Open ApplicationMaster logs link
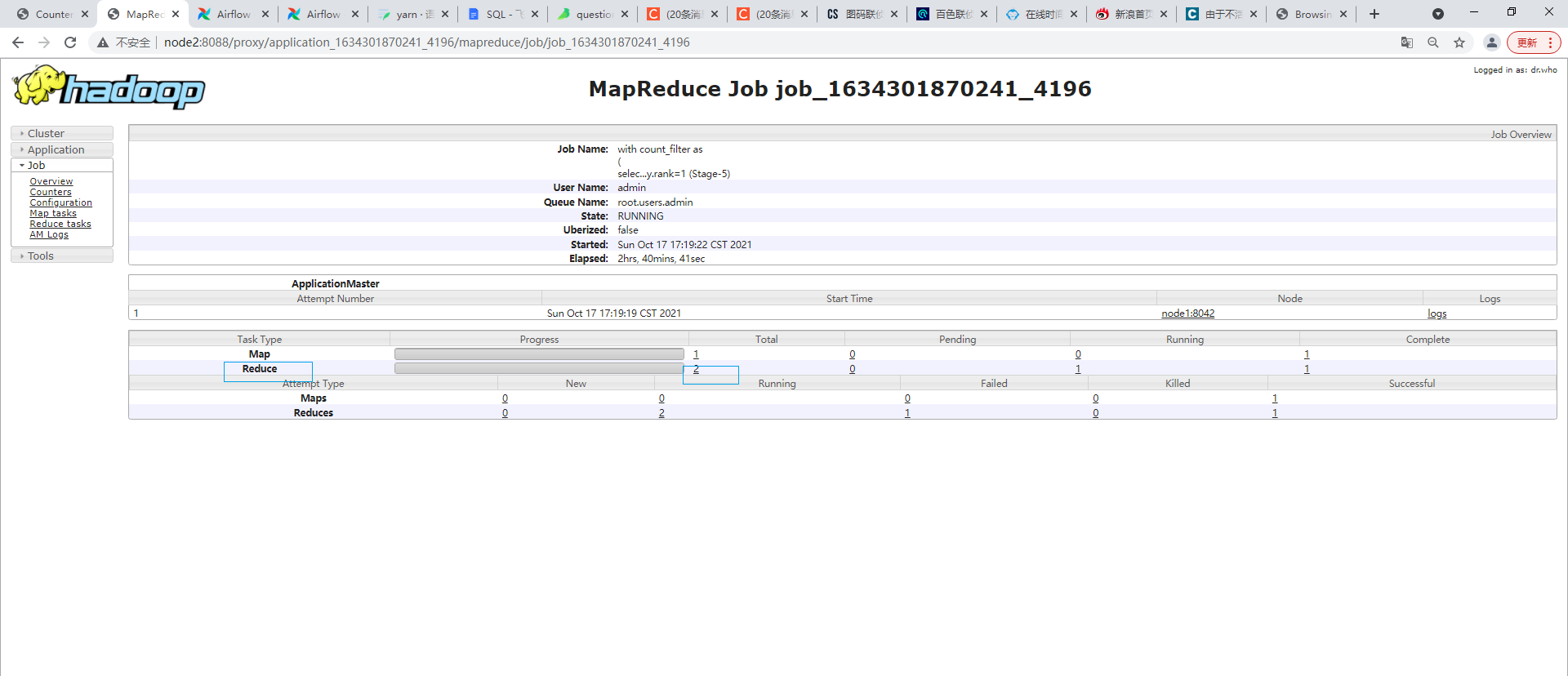The width and height of the screenshot is (1568, 676). pyautogui.click(x=1437, y=314)
